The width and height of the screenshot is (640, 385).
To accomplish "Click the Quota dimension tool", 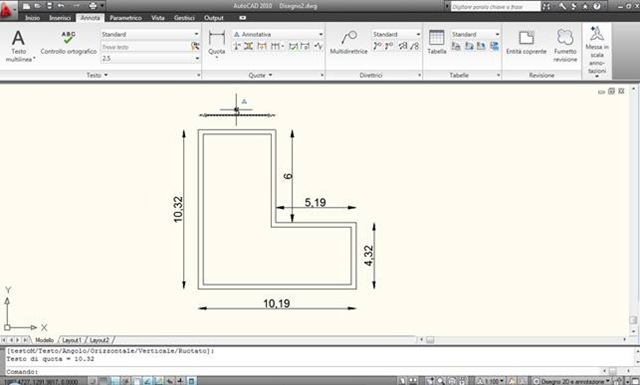I will pos(216,43).
